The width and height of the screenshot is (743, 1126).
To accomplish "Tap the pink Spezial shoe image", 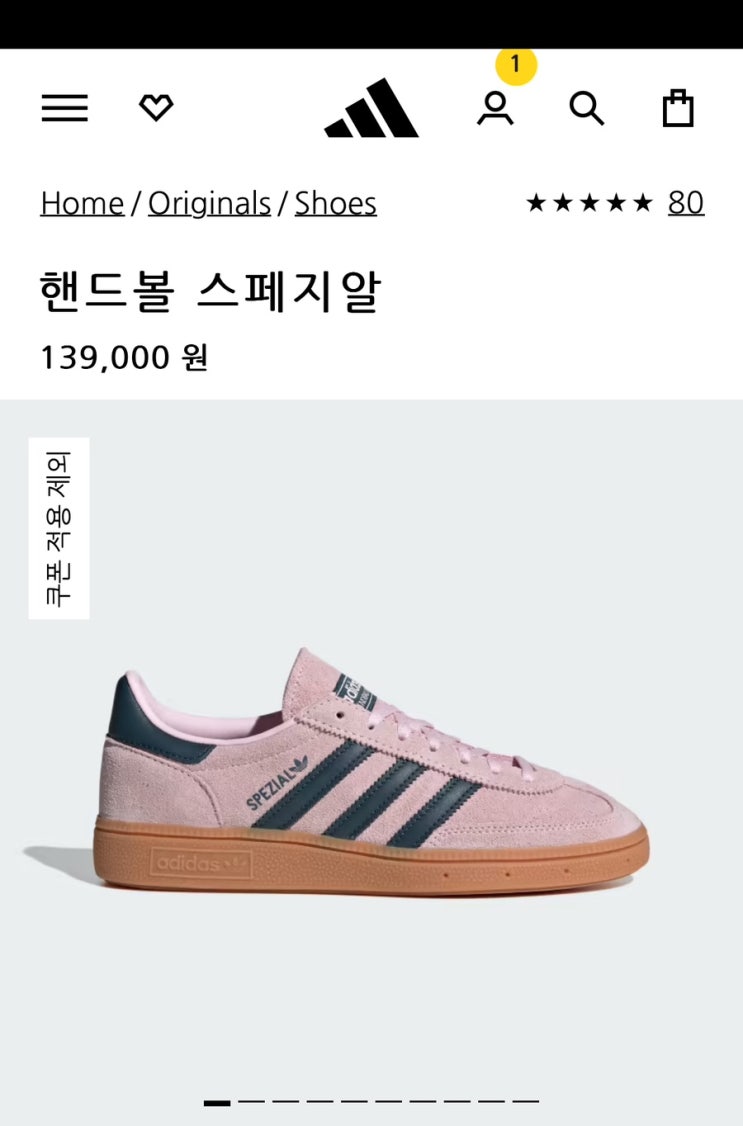I will 371,770.
